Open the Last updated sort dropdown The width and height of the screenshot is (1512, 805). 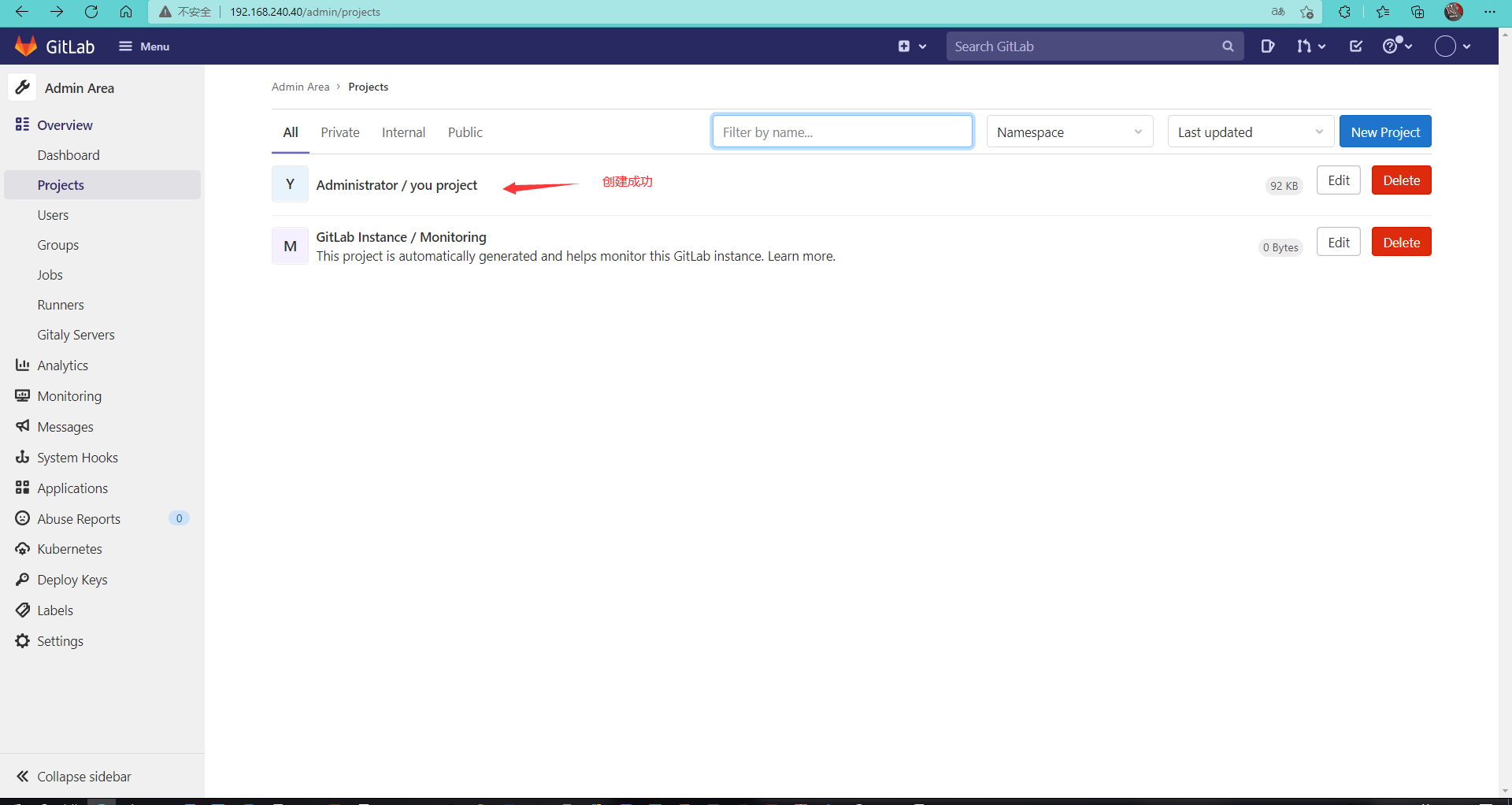point(1250,132)
